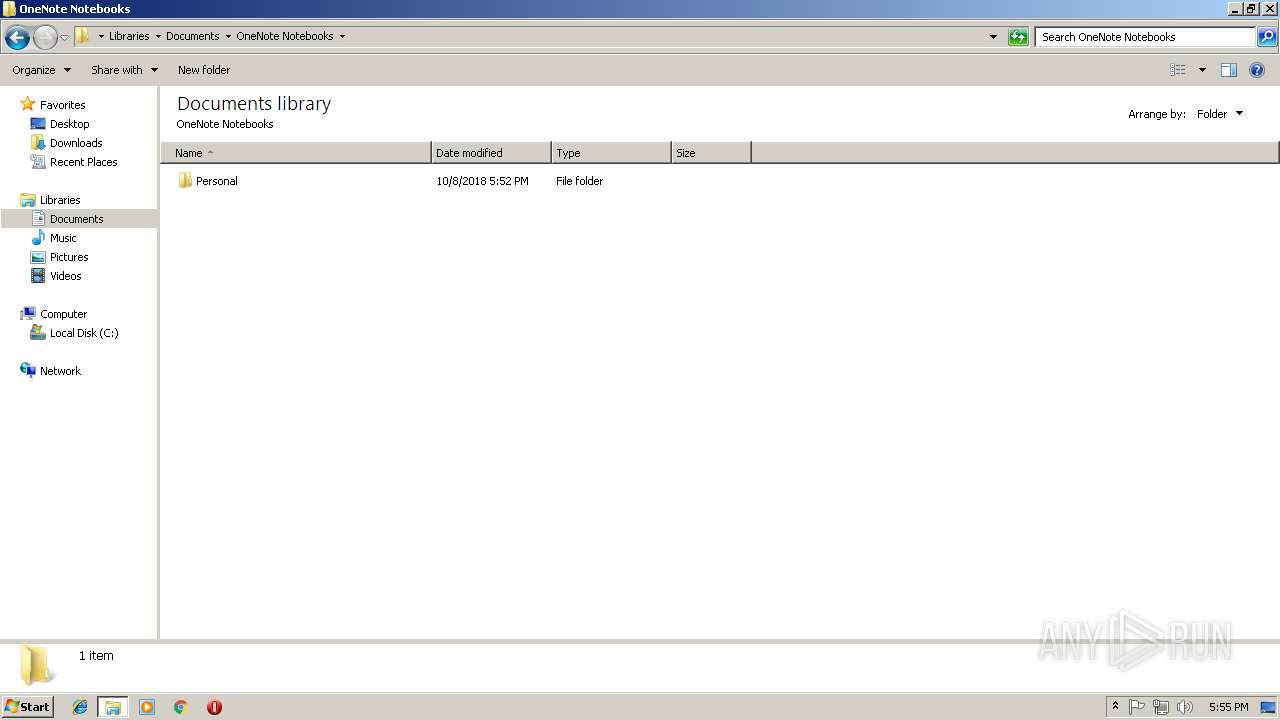Click the 1 item status text
This screenshot has height=720, width=1280.
tap(96, 656)
